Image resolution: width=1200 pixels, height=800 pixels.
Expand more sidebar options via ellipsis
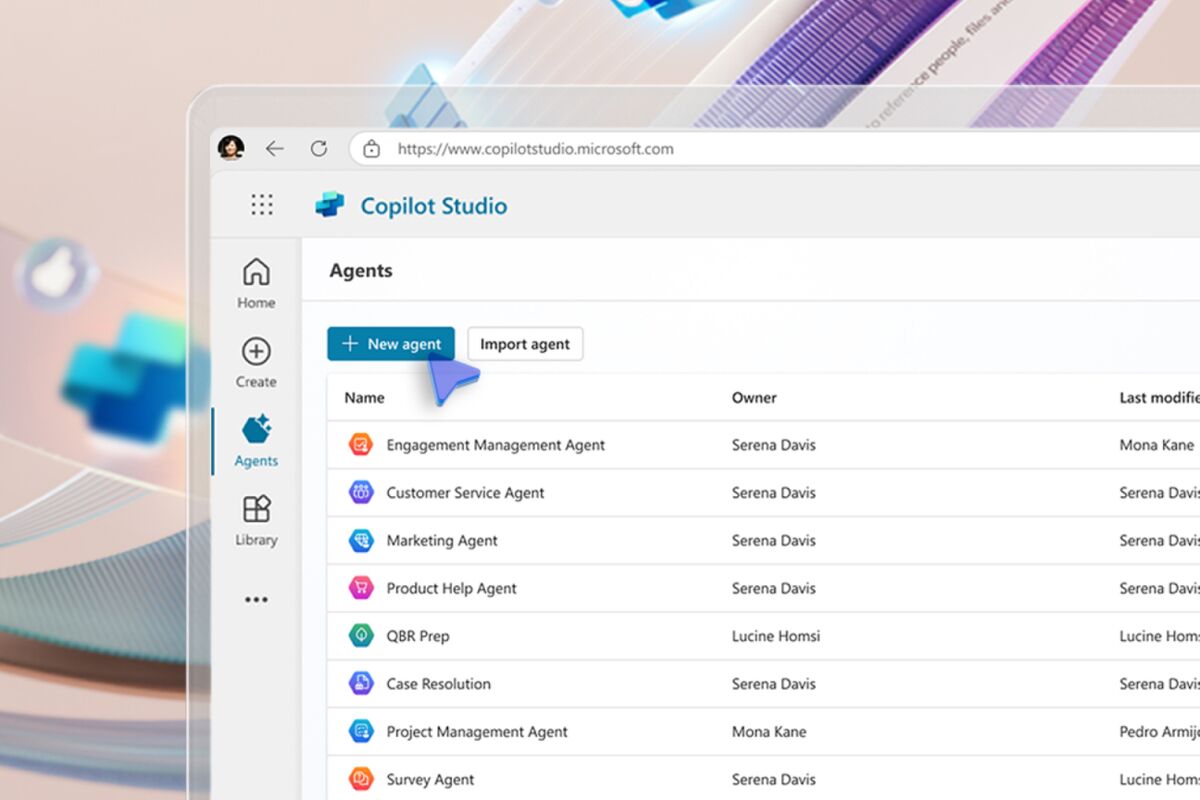click(255, 598)
